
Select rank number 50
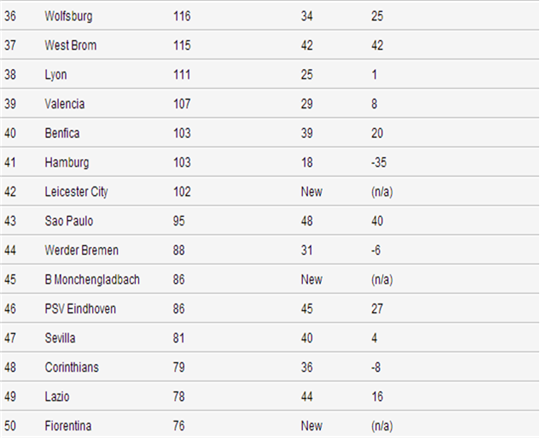coord(10,426)
